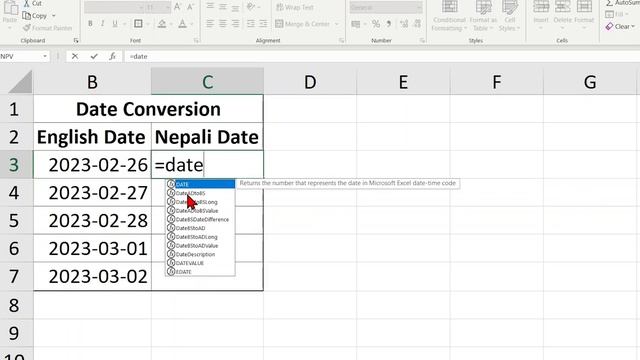This screenshot has width=640, height=360.
Task: Toggle Wrap Text
Action: point(295,7)
